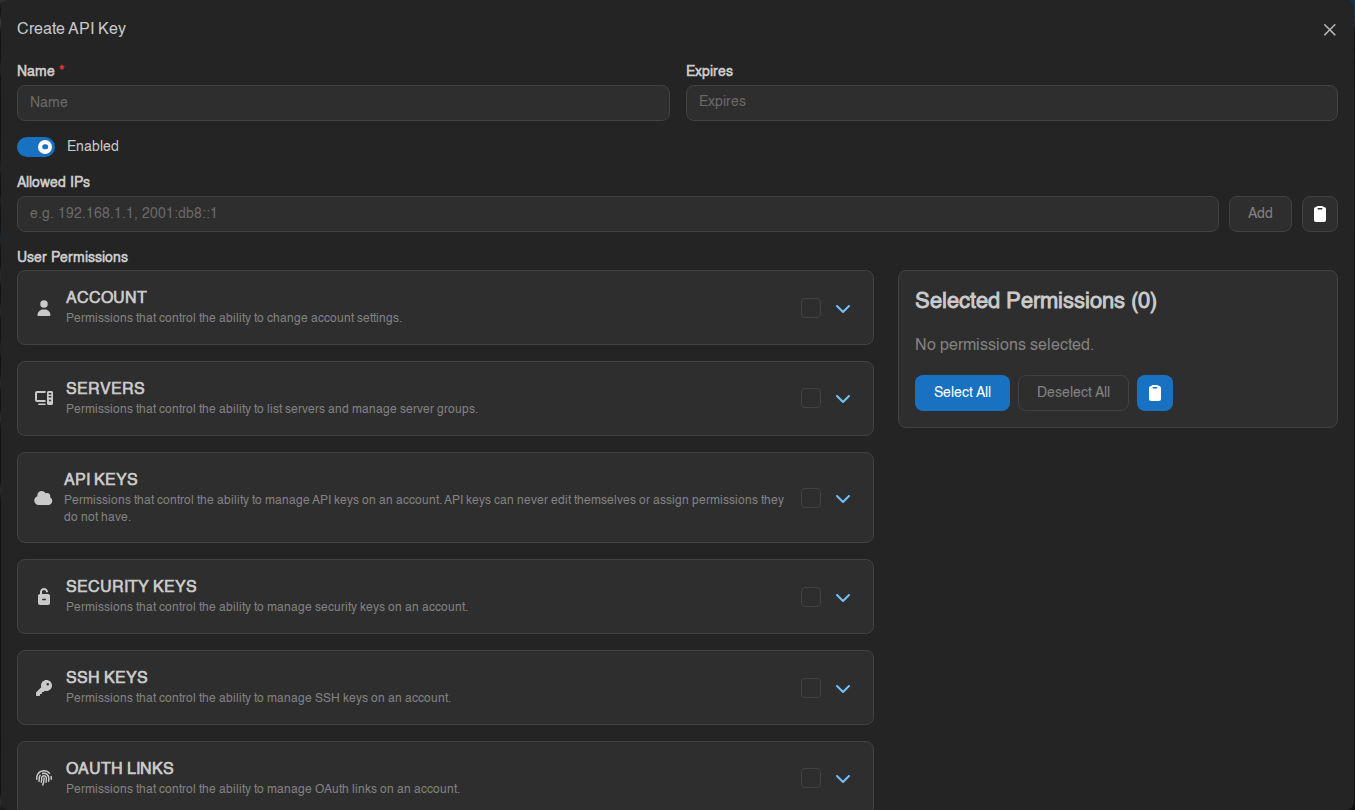This screenshot has height=810, width=1355.
Task: Expand the SSH KEYS permissions section
Action: (x=843, y=689)
